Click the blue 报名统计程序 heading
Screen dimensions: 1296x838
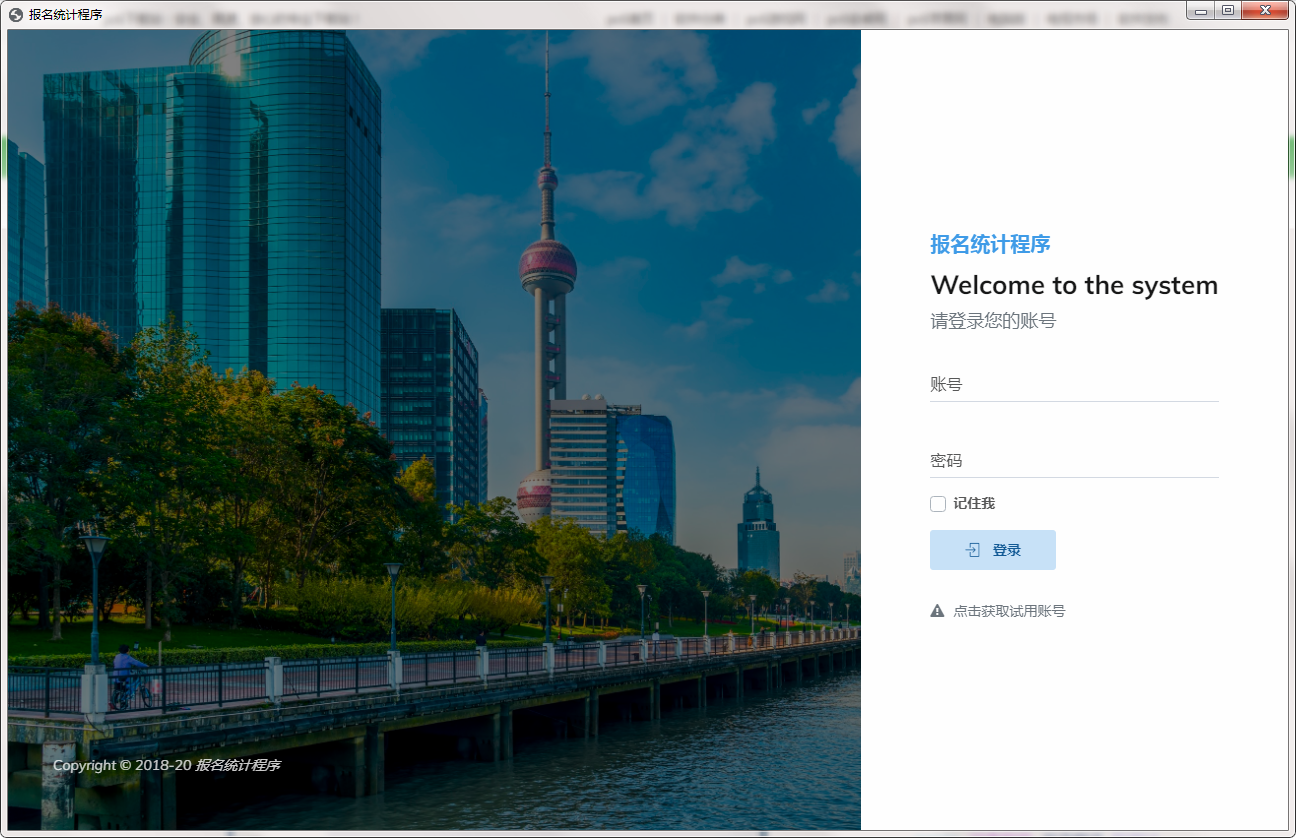point(990,244)
